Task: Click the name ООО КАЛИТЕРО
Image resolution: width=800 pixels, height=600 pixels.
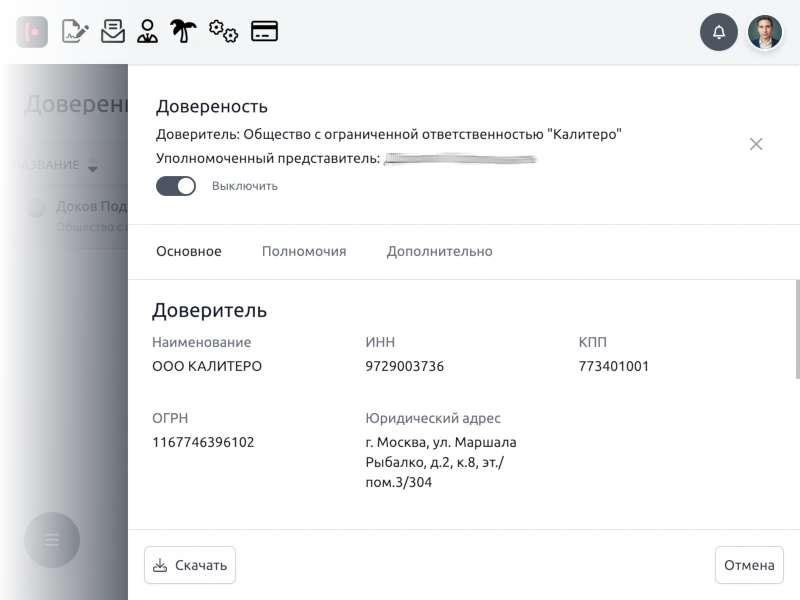Action: pyautogui.click(x=207, y=366)
